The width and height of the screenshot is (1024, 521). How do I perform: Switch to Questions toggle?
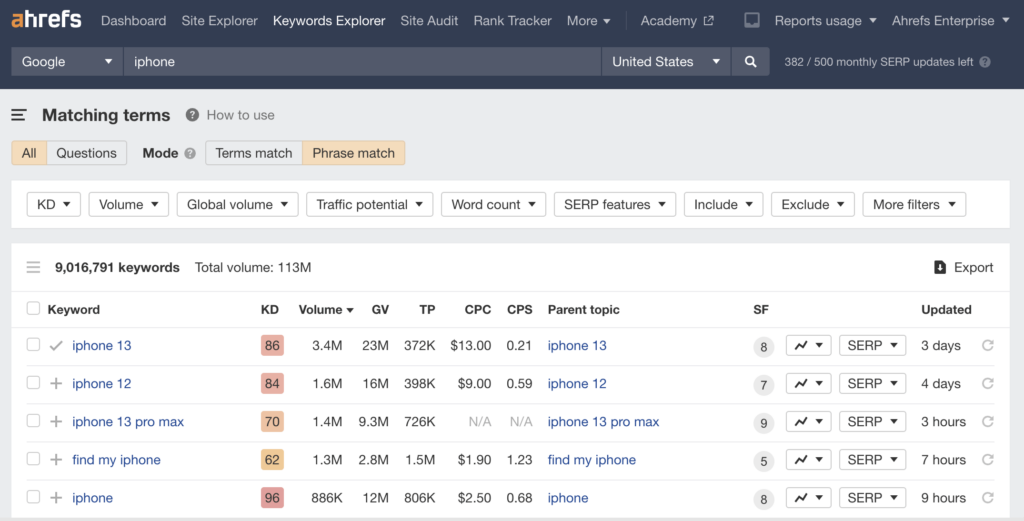pyautogui.click(x=86, y=153)
